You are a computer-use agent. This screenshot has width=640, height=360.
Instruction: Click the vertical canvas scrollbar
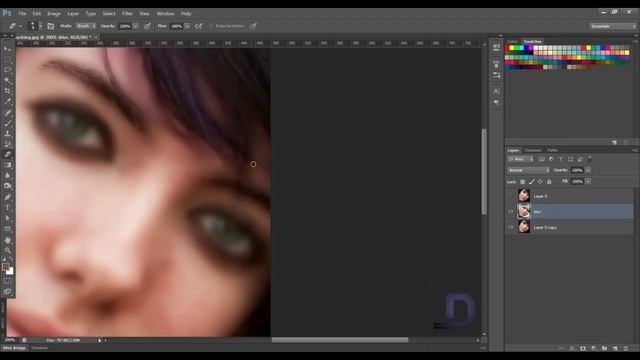tap(484, 171)
